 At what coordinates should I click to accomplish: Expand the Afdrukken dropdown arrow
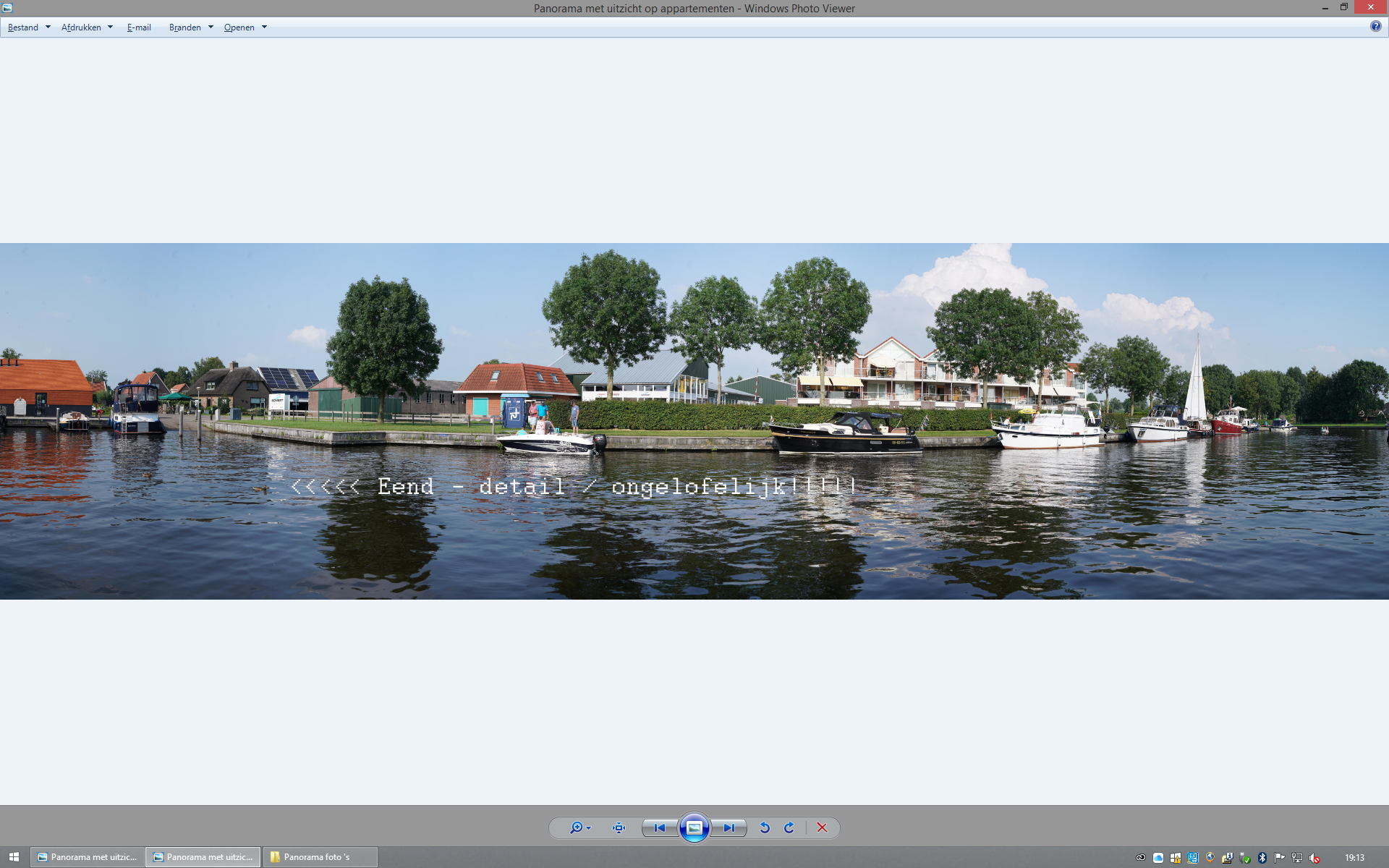tap(110, 27)
